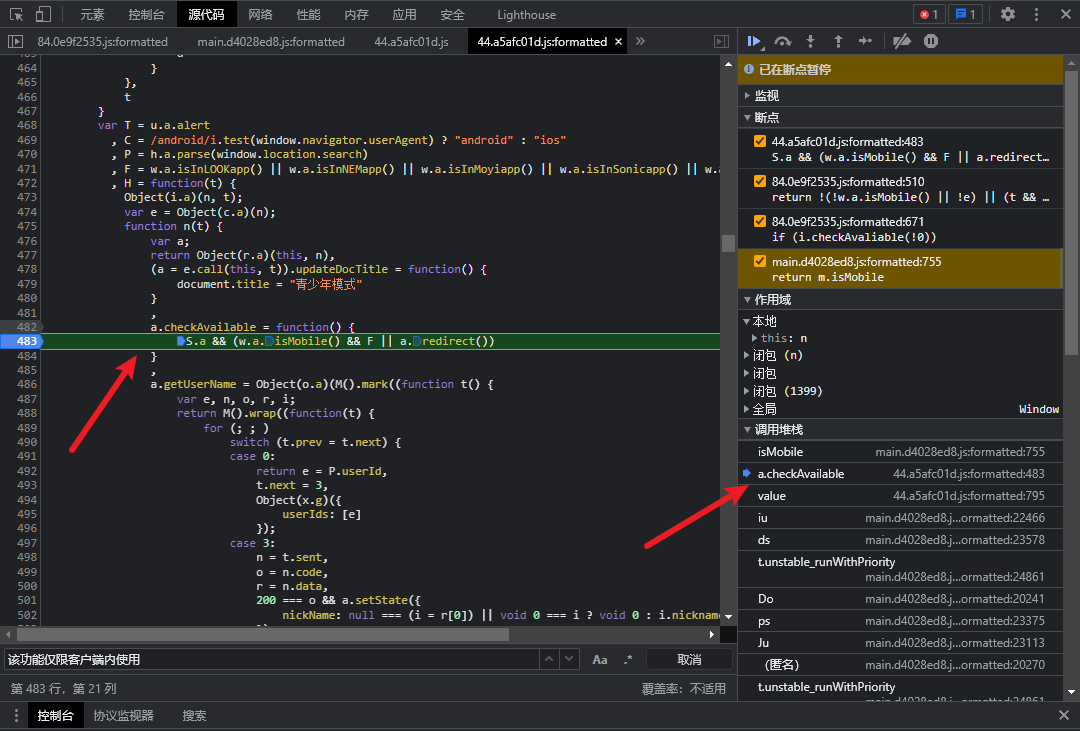Open the Lighthouse panel
The image size is (1080, 731).
point(526,14)
